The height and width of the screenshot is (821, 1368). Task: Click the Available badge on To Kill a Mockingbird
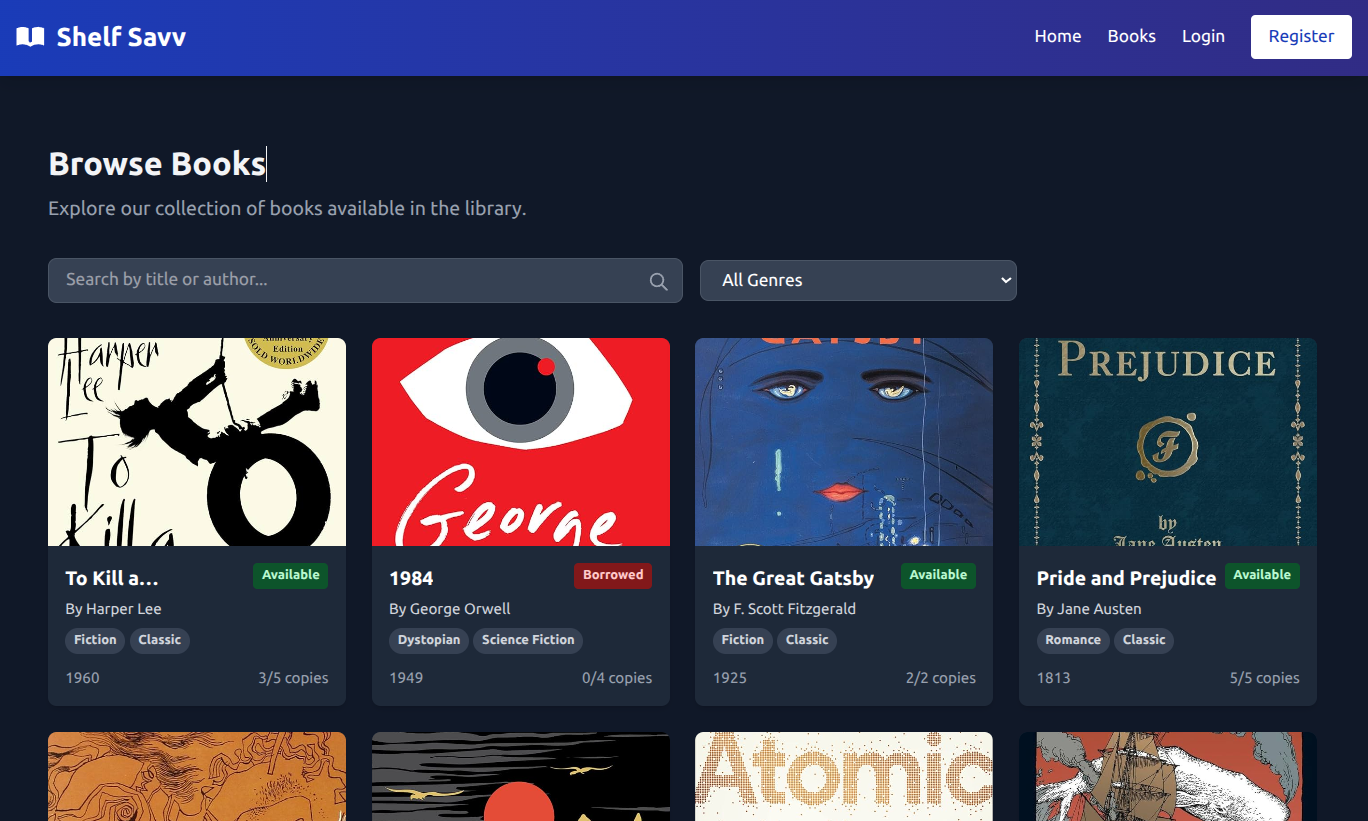click(291, 575)
